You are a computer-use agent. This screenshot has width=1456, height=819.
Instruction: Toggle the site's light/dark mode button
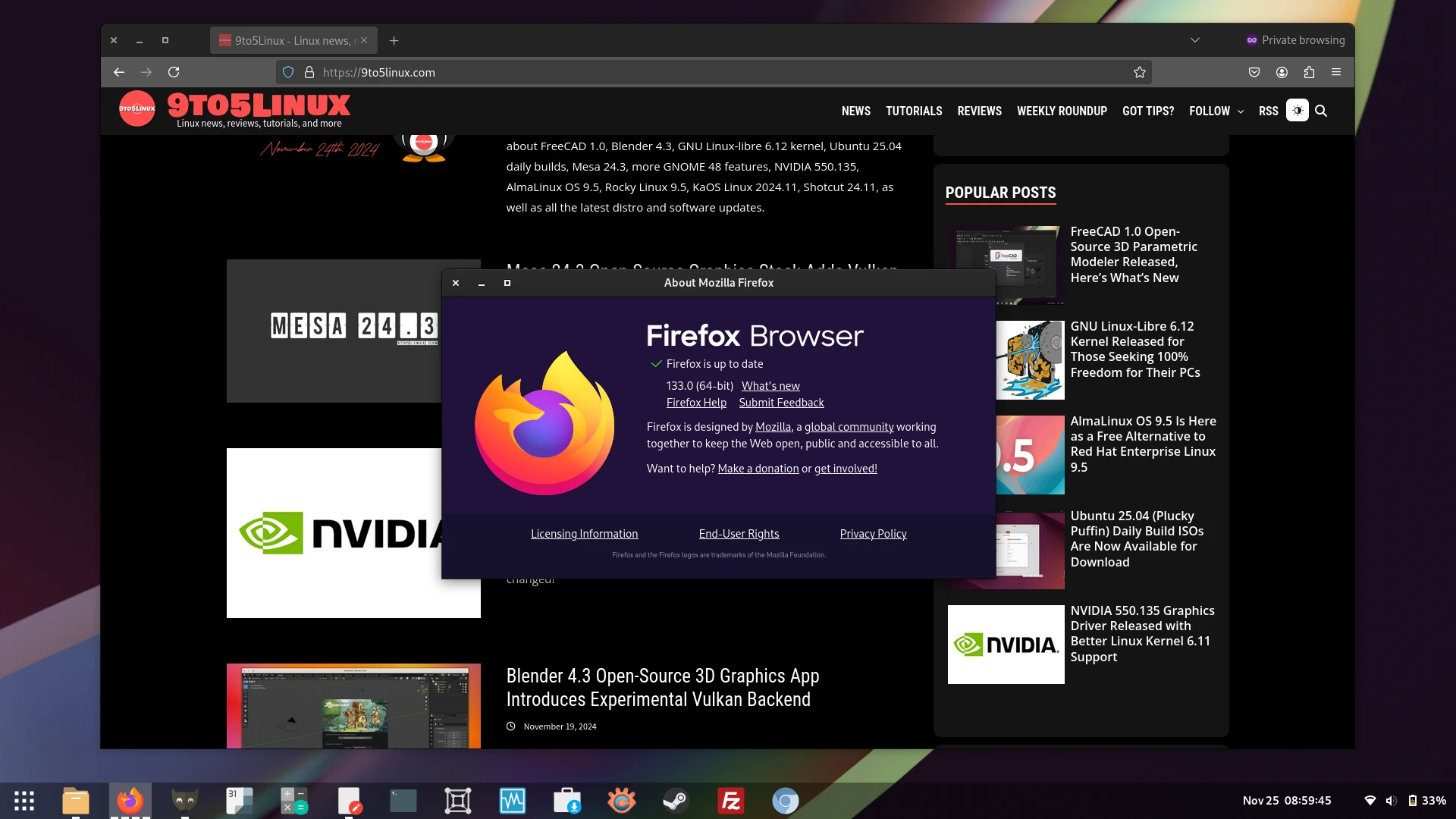coord(1298,111)
